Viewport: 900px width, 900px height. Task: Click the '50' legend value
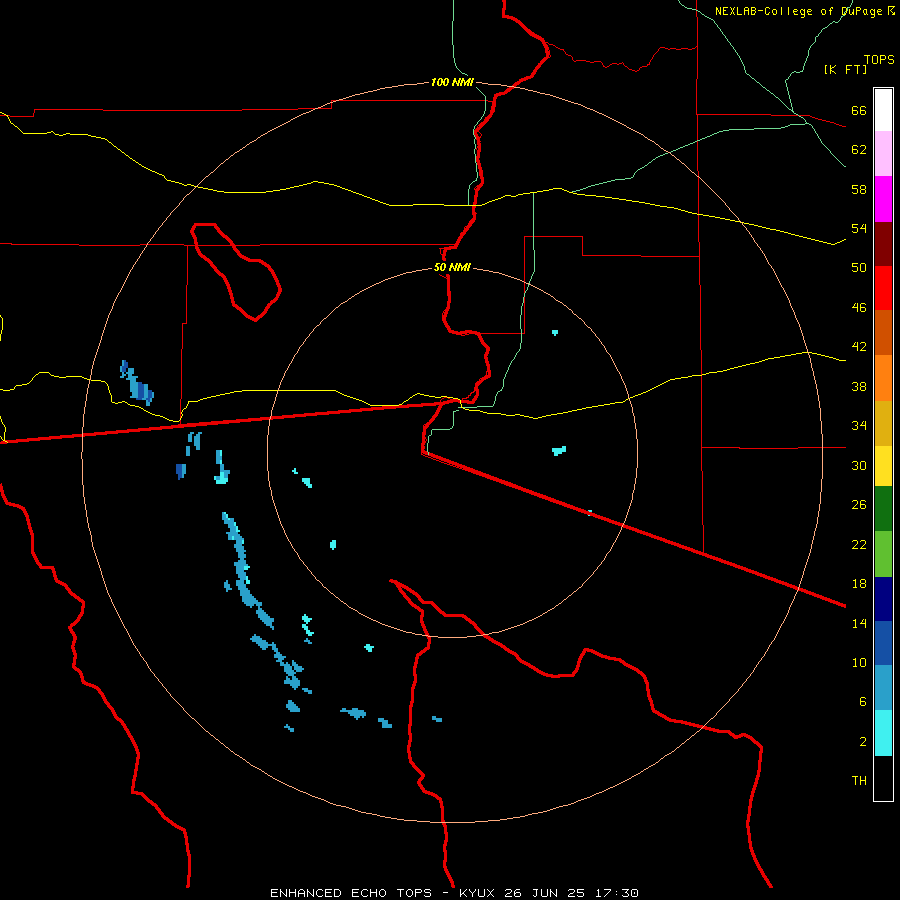859,267
